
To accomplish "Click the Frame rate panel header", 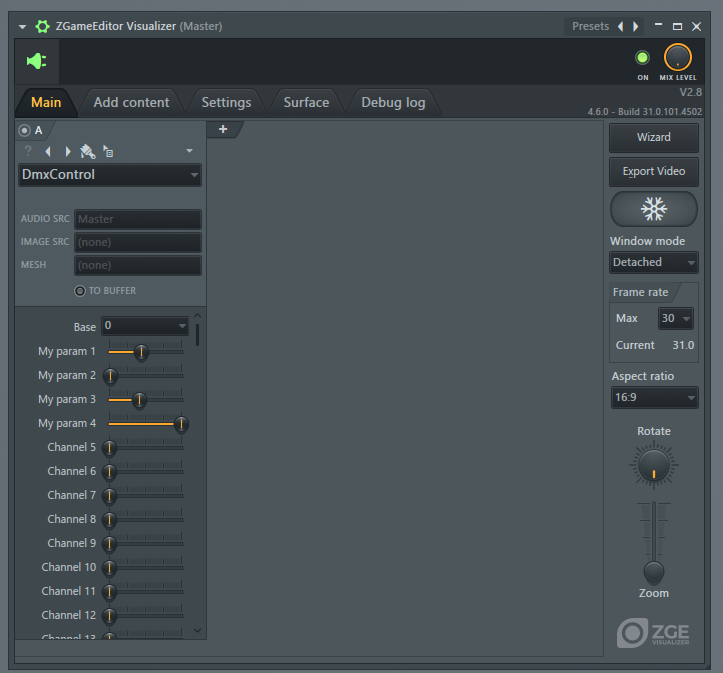I will [x=640, y=292].
